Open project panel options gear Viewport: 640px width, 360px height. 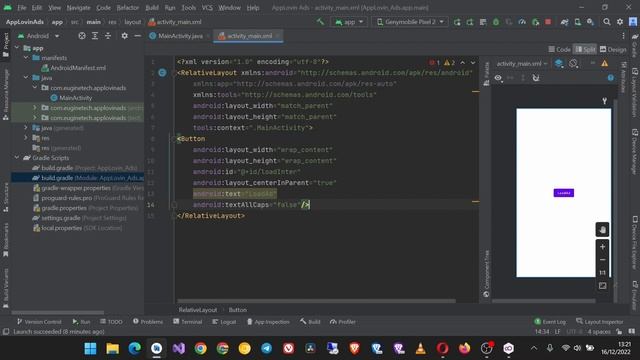[124, 36]
